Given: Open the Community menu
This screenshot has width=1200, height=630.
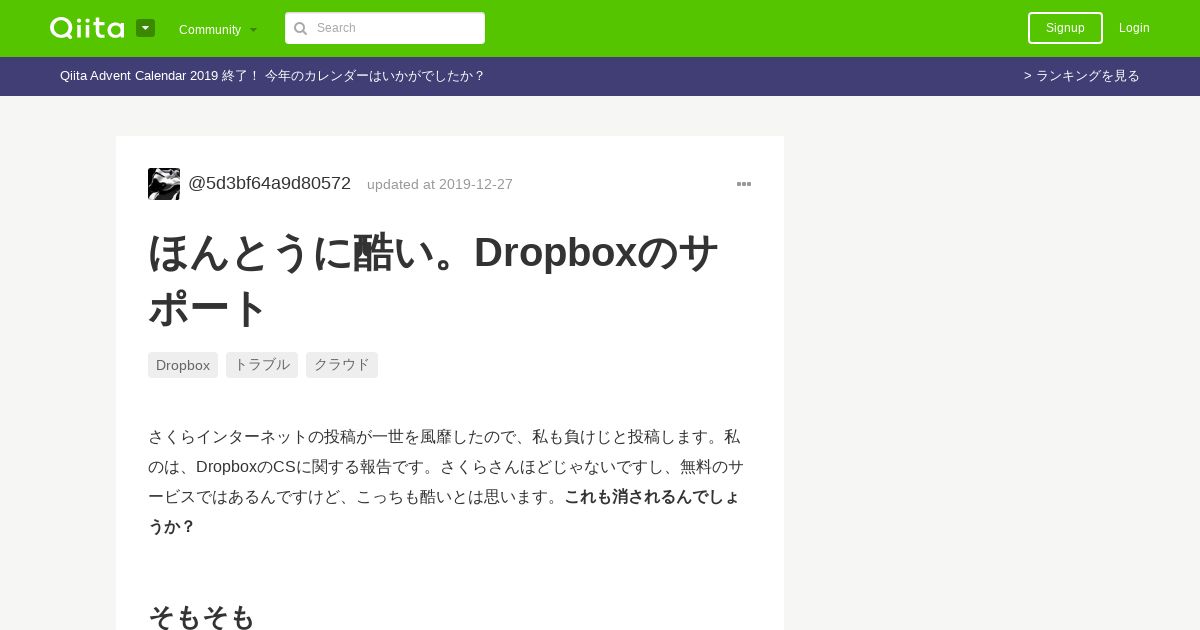Looking at the screenshot, I should [218, 29].
